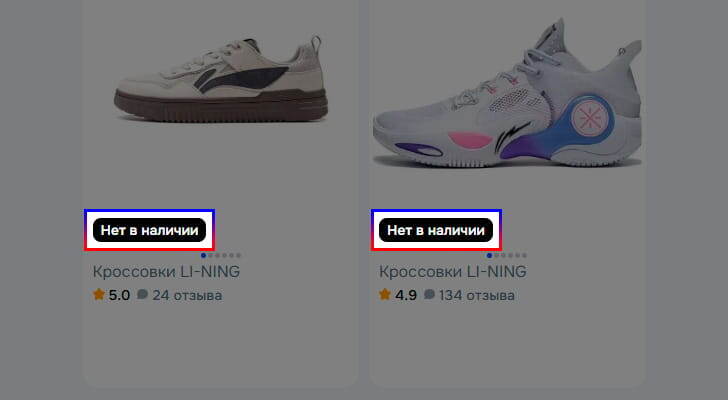
Task: Open the 134 отзыва reviews link
Action: 477,295
